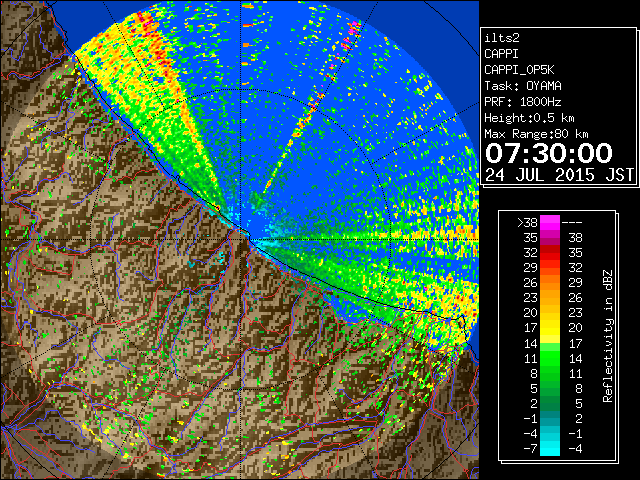Pick the teal -1 to 2 dBZ swatch
Viewport: 640px width, 480px height.
pyautogui.click(x=550, y=418)
